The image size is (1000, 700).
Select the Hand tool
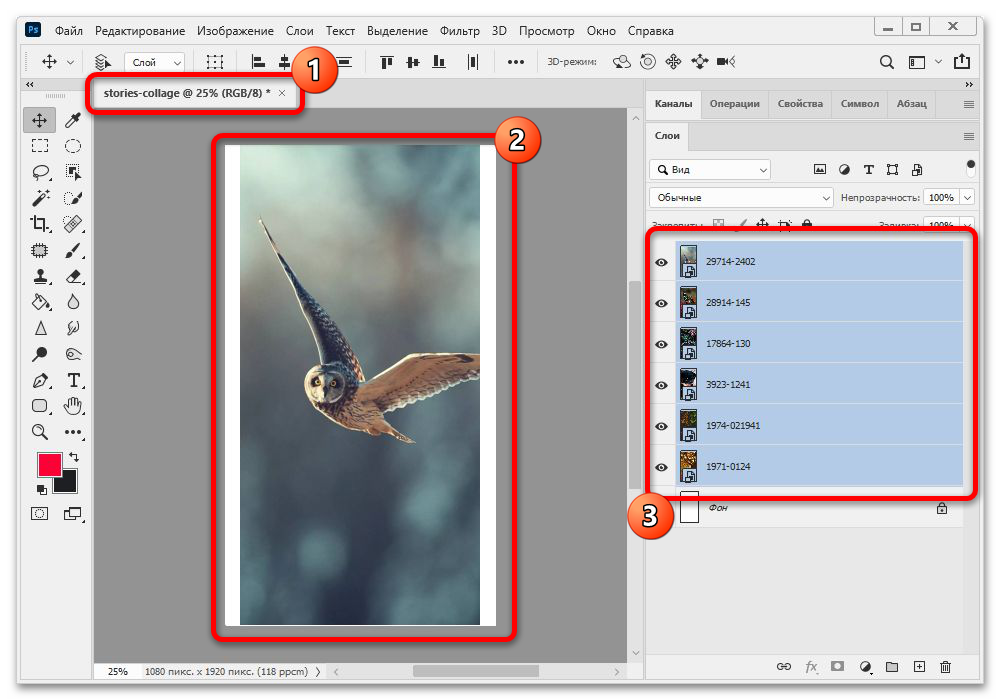pos(73,406)
